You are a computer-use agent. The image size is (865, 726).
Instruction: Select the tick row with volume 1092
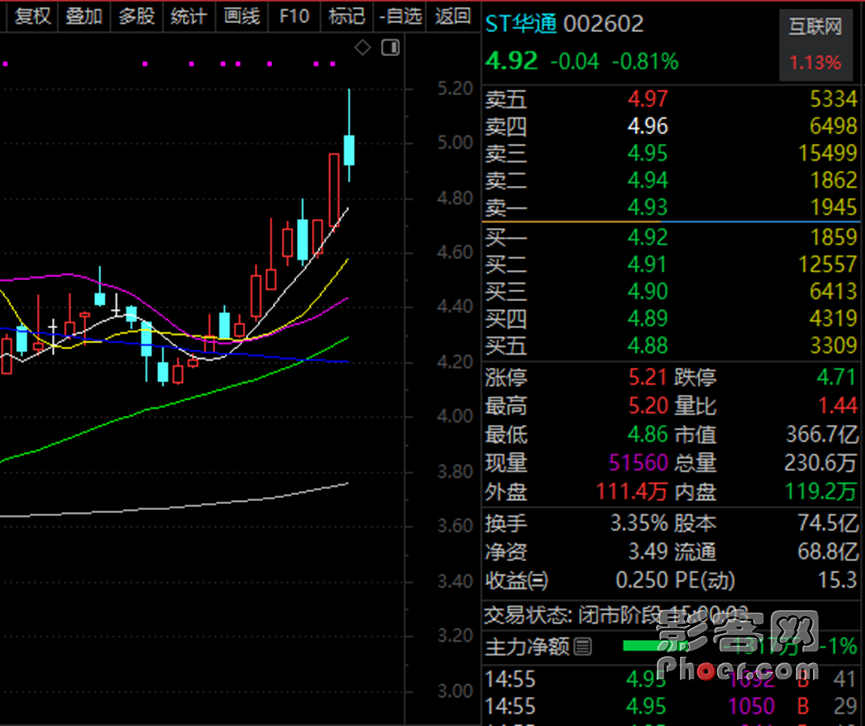point(671,680)
